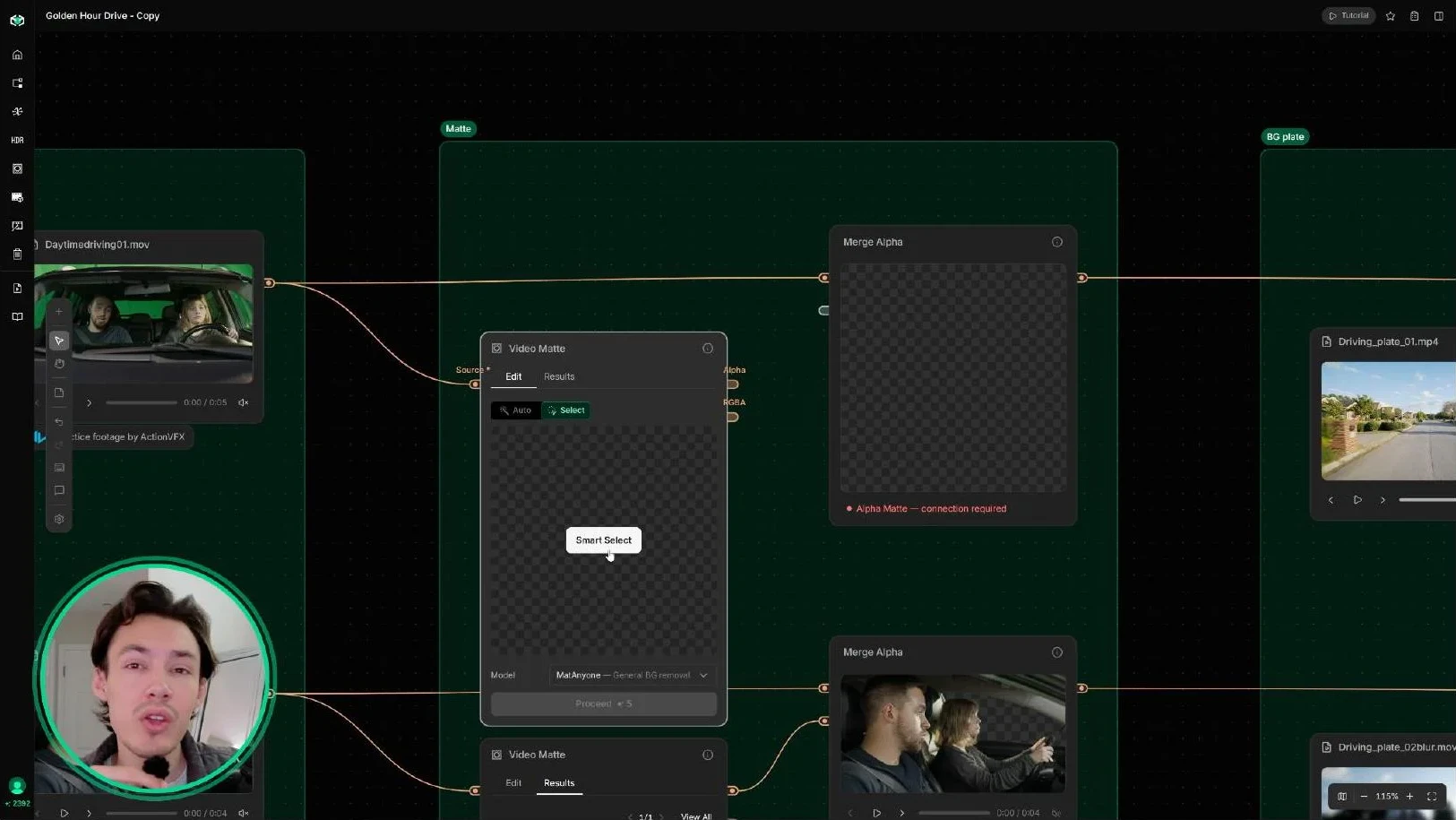Select the BG plate group label
This screenshot has height=820, width=1456.
click(1285, 137)
